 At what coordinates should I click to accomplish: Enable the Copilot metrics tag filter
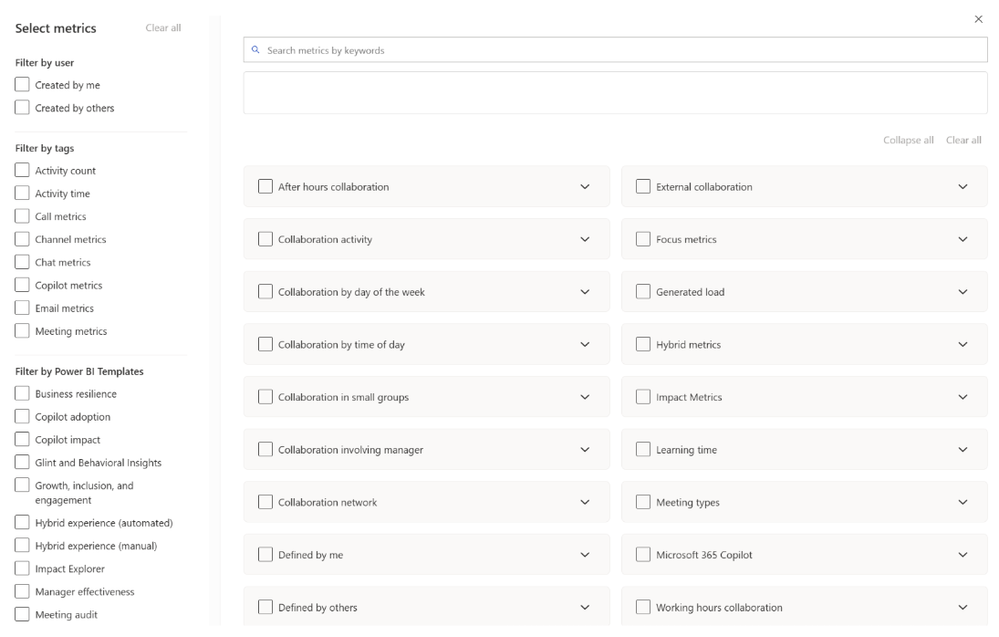coord(22,285)
